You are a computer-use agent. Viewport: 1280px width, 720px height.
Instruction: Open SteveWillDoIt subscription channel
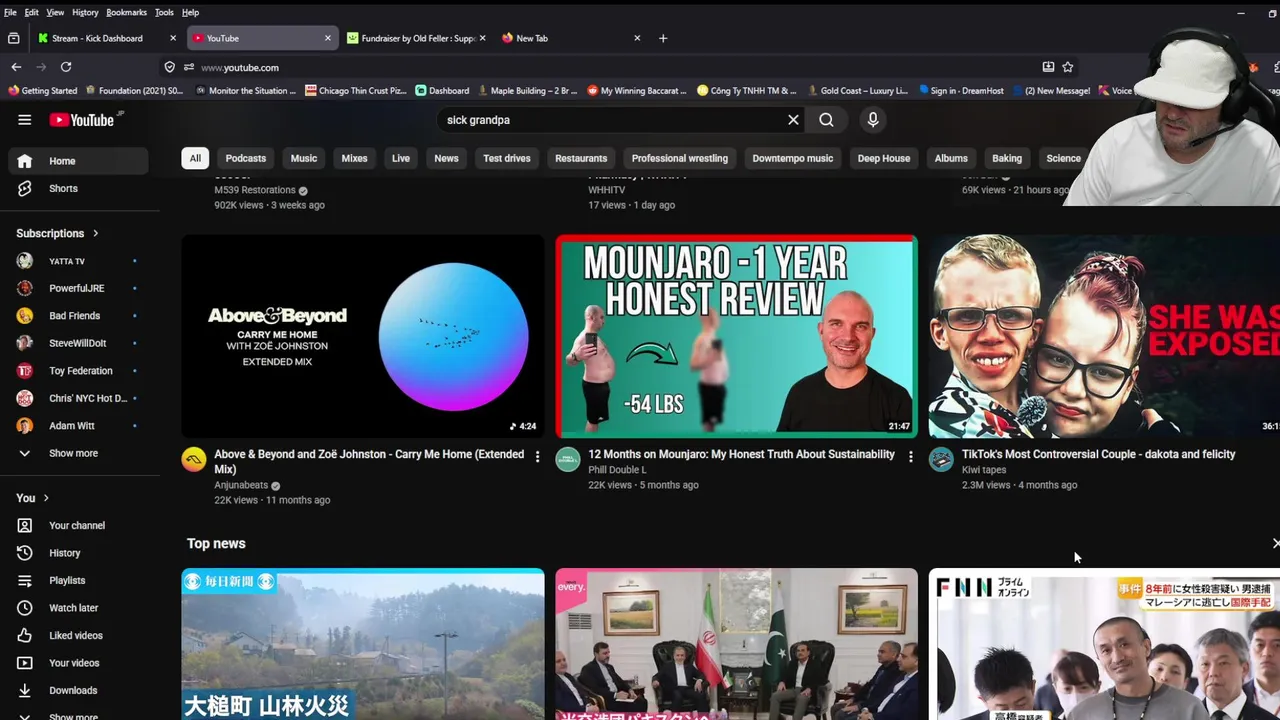tap(78, 343)
